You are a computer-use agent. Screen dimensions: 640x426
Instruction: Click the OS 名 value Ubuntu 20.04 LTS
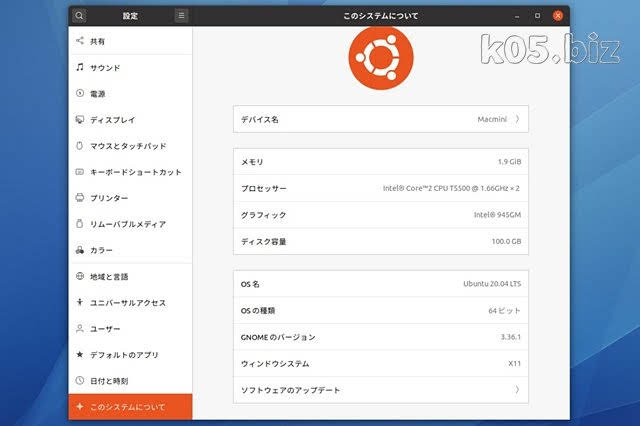(x=492, y=284)
